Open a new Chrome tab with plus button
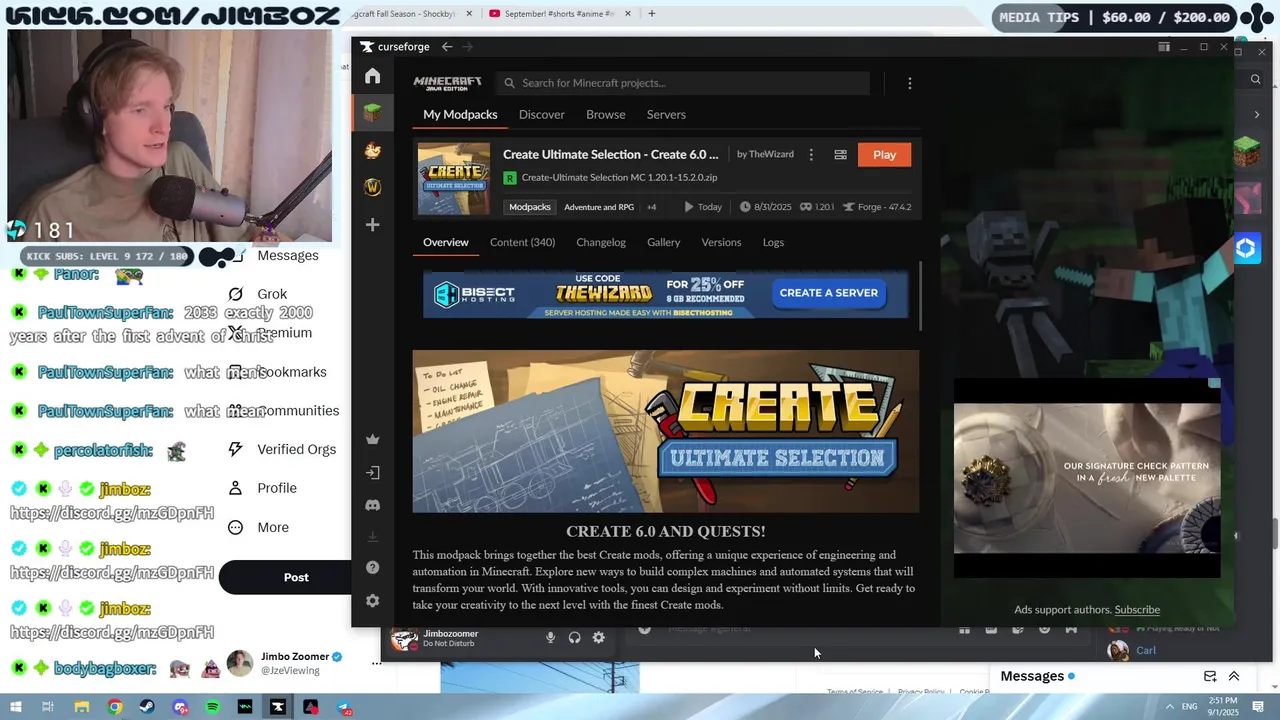Screen dimensions: 1280x720 pyautogui.click(x=651, y=14)
